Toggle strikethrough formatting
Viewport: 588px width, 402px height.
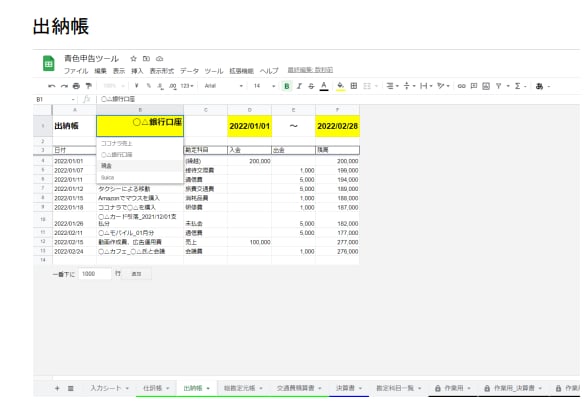pos(311,86)
